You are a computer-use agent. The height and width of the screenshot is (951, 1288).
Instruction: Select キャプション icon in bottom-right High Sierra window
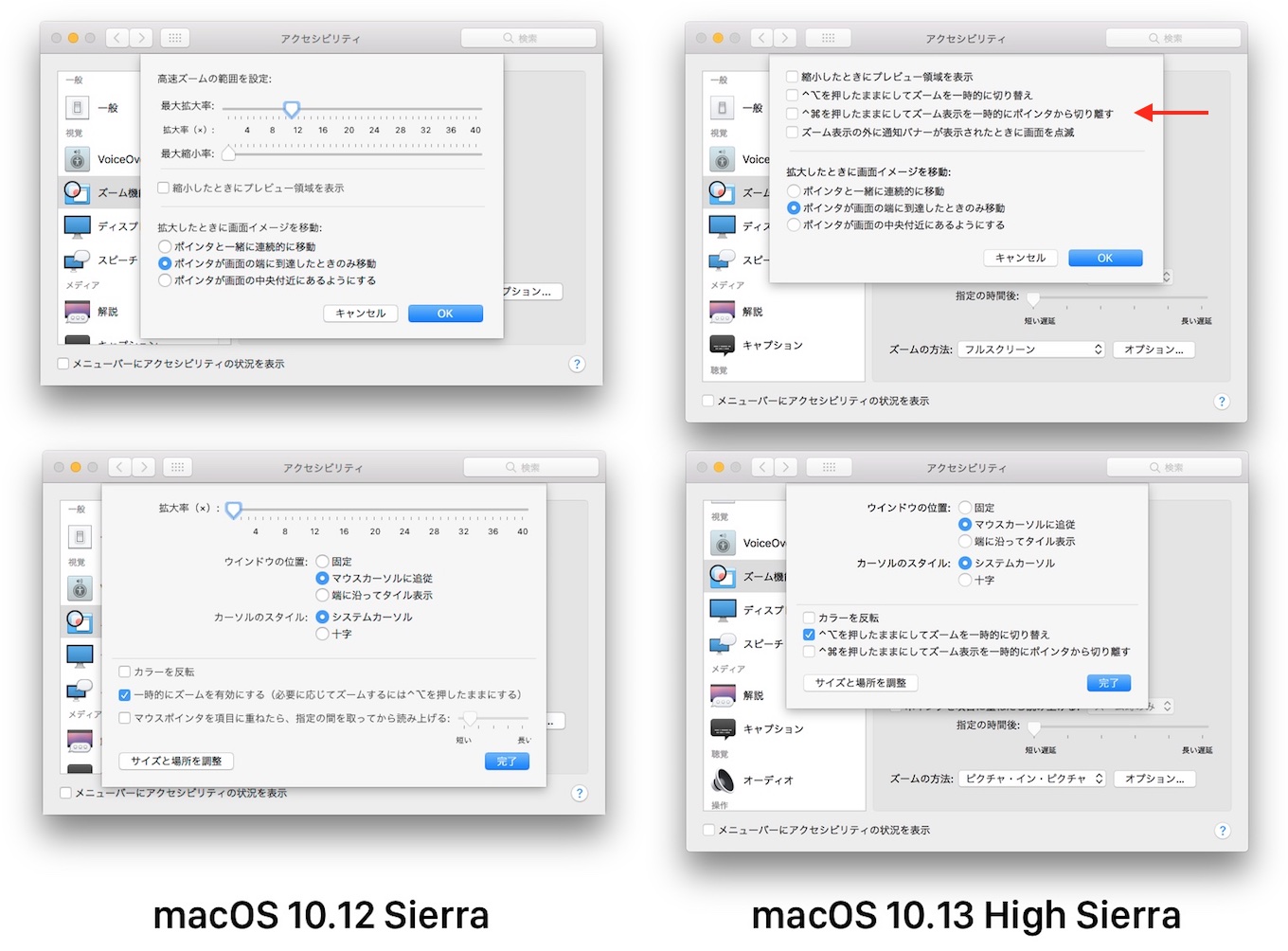pyautogui.click(x=724, y=728)
